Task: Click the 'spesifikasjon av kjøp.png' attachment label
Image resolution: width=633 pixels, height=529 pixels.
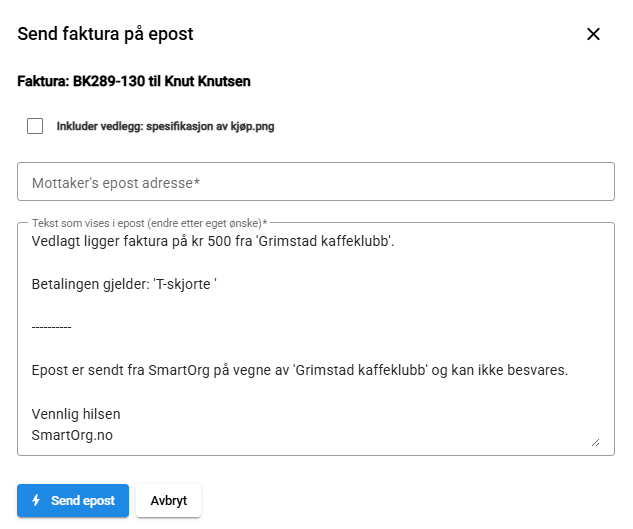Action: pos(209,127)
